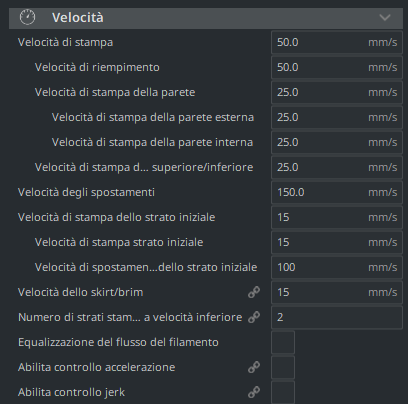Click link icon for Abilita controllo jerk
408x404 pixels.
click(x=254, y=392)
